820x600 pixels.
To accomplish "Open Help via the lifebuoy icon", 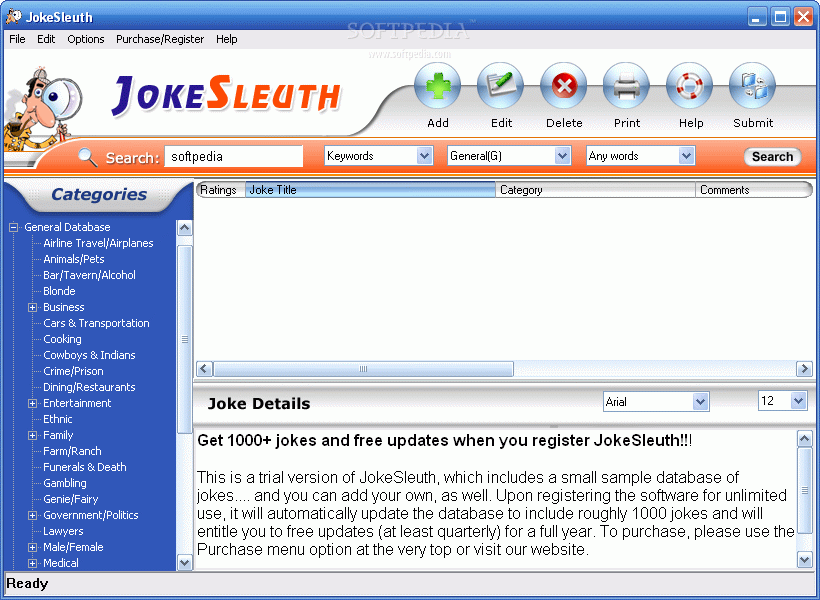I will click(x=689, y=86).
